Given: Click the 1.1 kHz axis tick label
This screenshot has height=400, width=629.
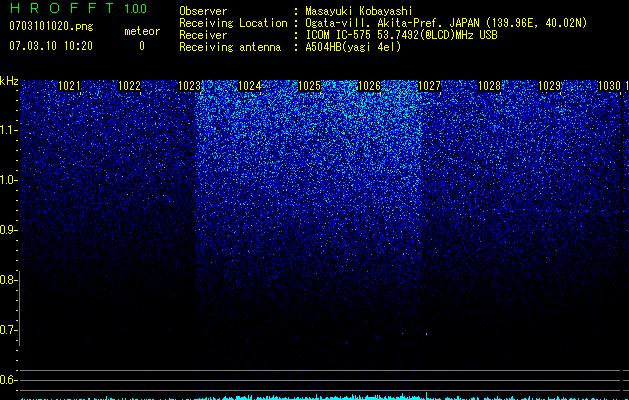Looking at the screenshot, I should (8, 130).
